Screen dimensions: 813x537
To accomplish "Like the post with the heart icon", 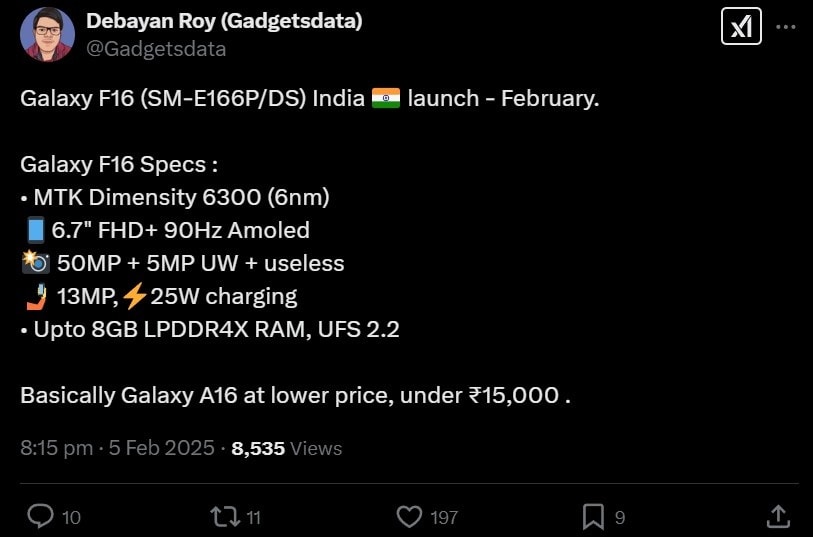I will (410, 516).
